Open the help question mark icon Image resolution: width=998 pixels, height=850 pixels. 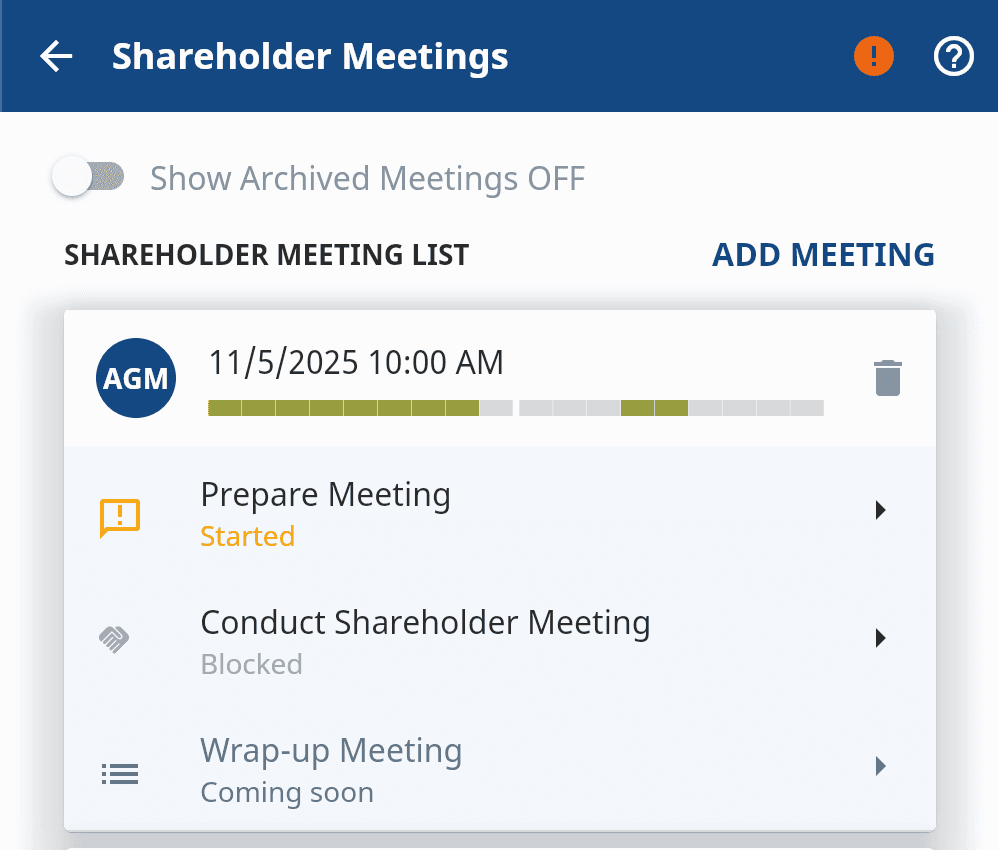tap(953, 56)
